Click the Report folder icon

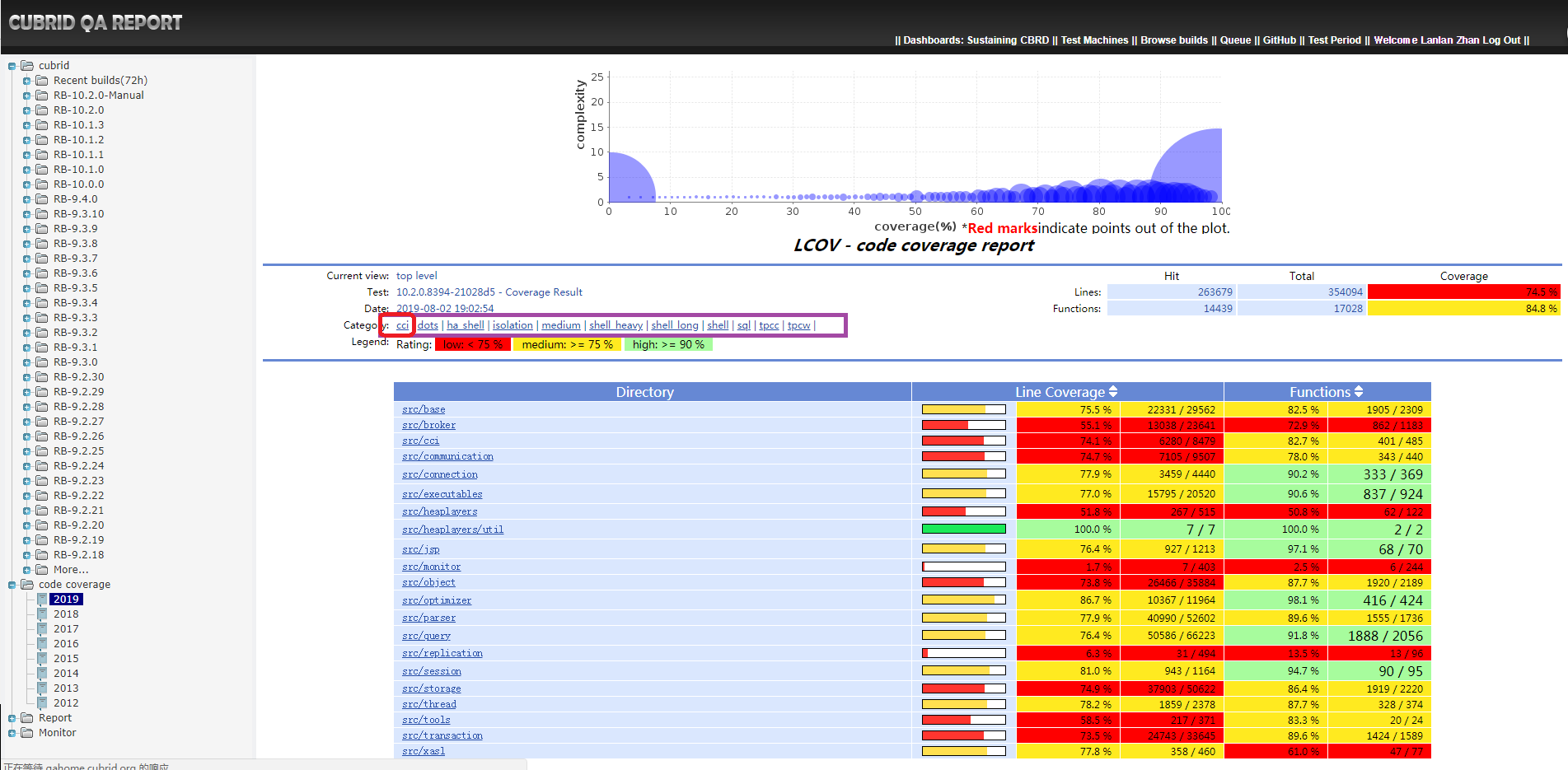click(27, 717)
